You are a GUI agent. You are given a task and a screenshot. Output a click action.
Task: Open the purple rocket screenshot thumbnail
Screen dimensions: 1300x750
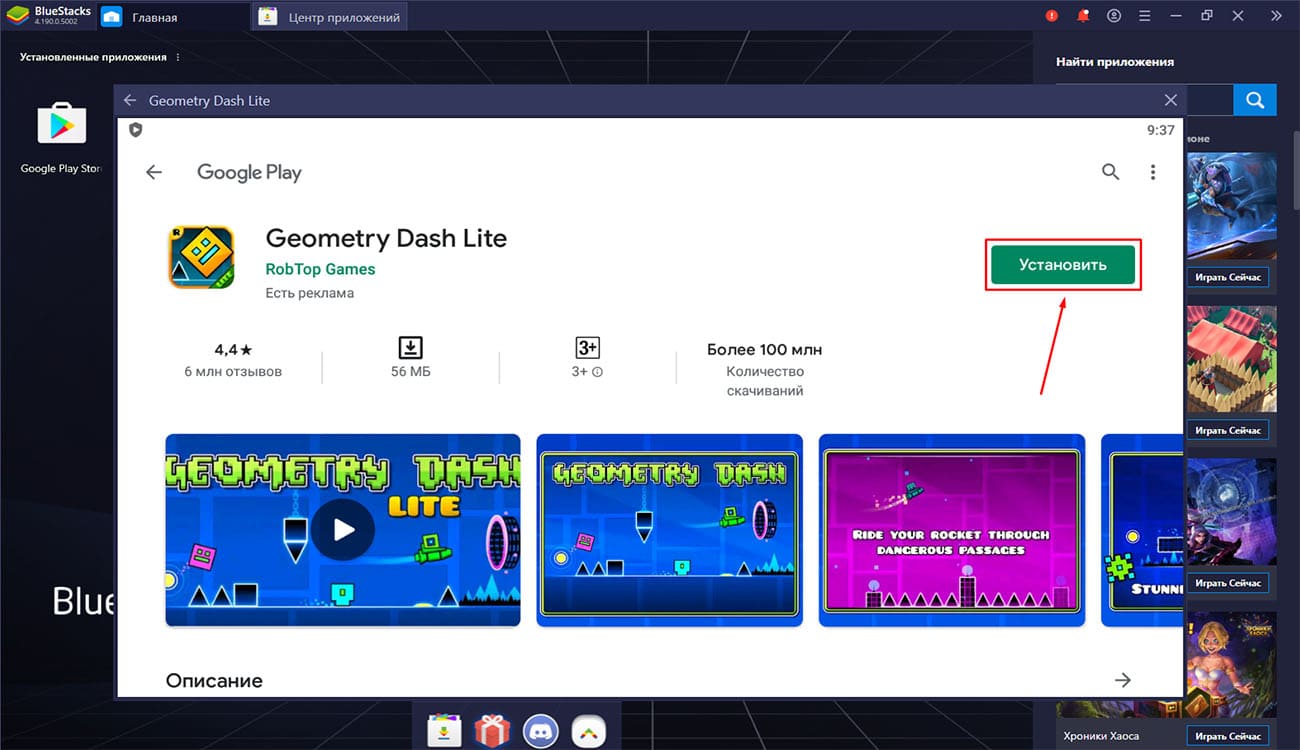pos(951,530)
